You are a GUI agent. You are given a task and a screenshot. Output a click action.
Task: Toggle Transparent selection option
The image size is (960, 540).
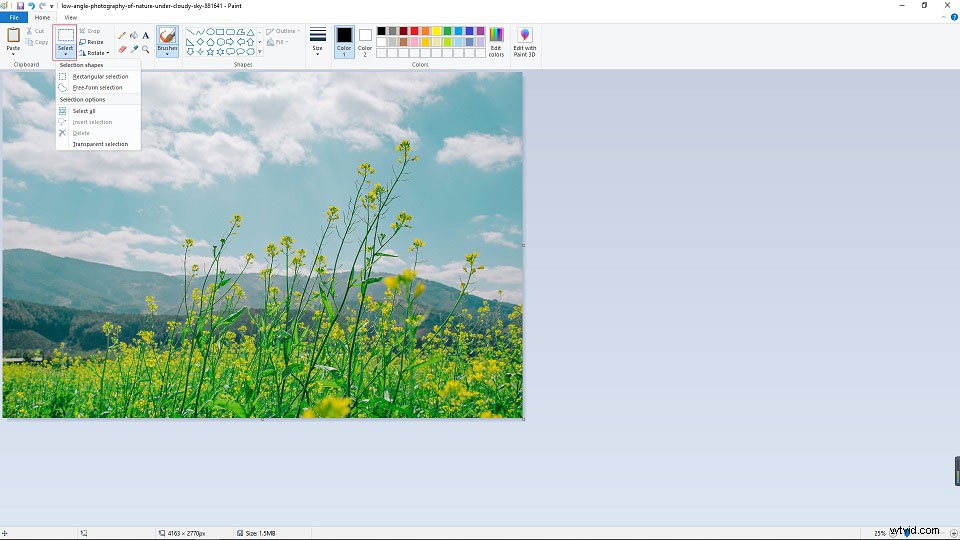tap(100, 144)
